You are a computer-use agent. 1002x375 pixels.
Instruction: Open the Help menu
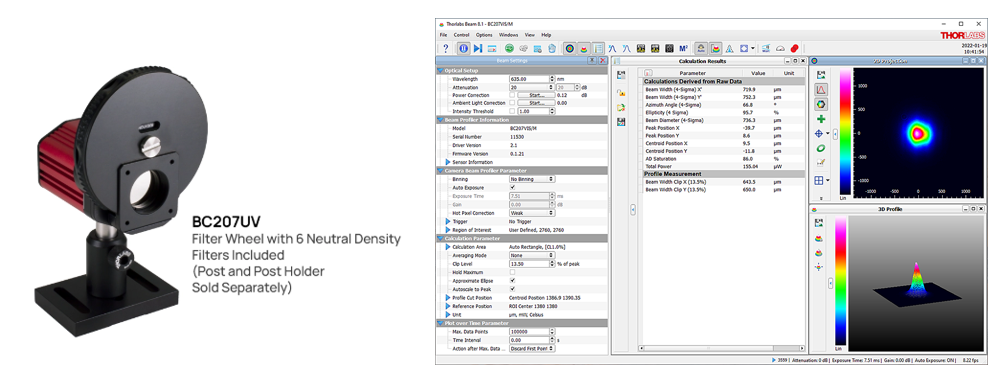click(x=546, y=34)
